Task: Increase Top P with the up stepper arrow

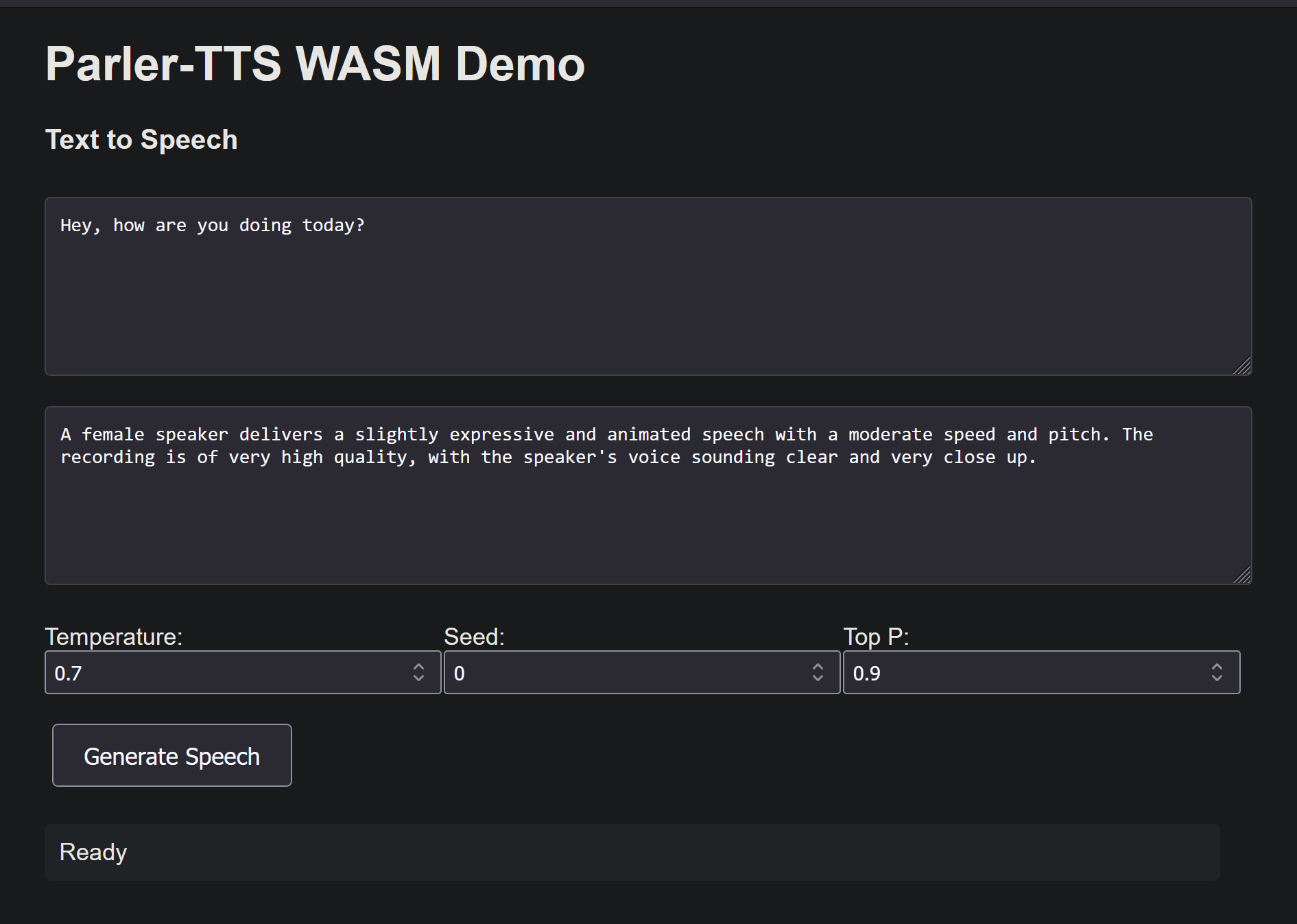Action: point(1217,666)
